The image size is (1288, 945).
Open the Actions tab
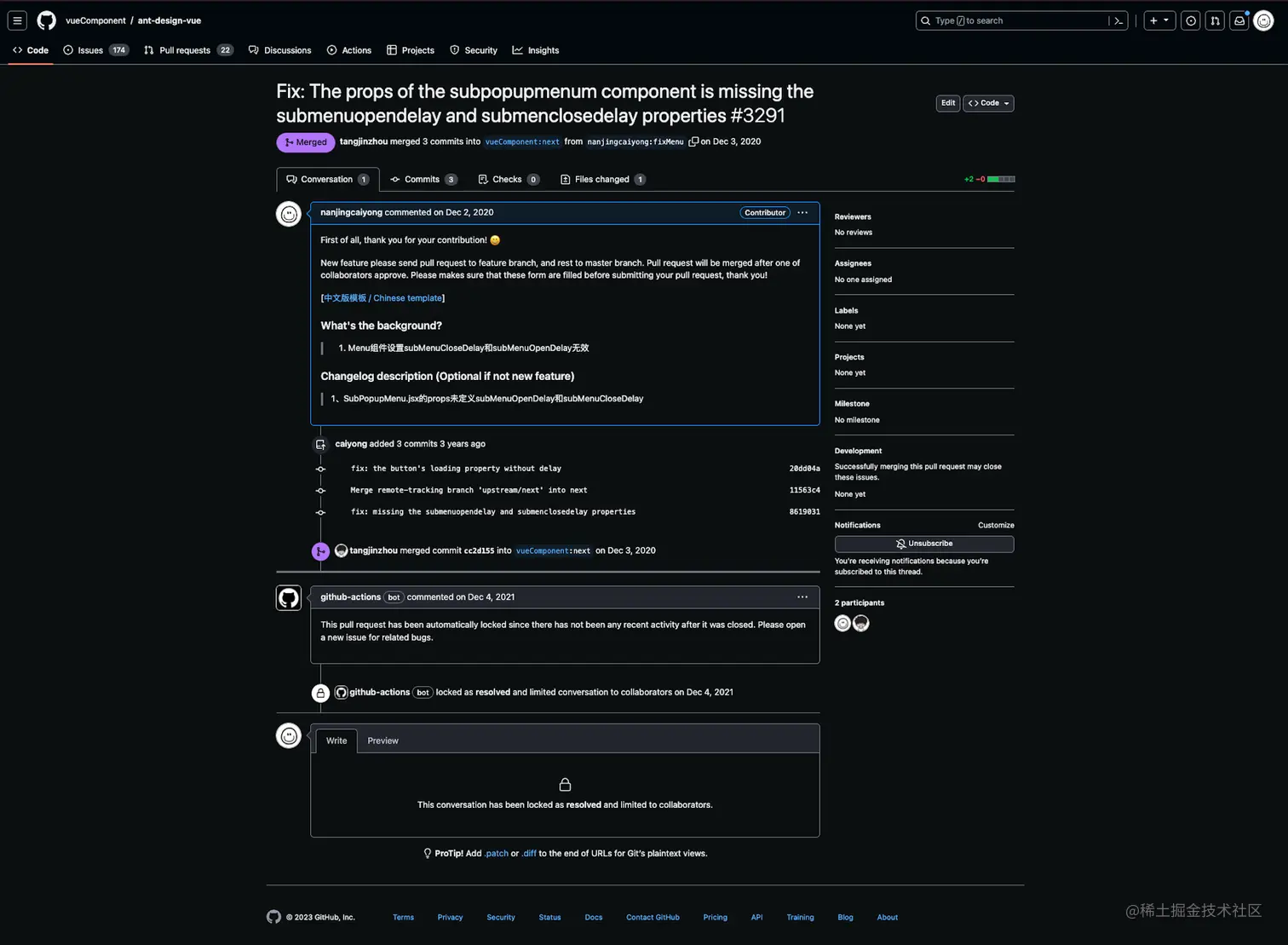point(349,50)
